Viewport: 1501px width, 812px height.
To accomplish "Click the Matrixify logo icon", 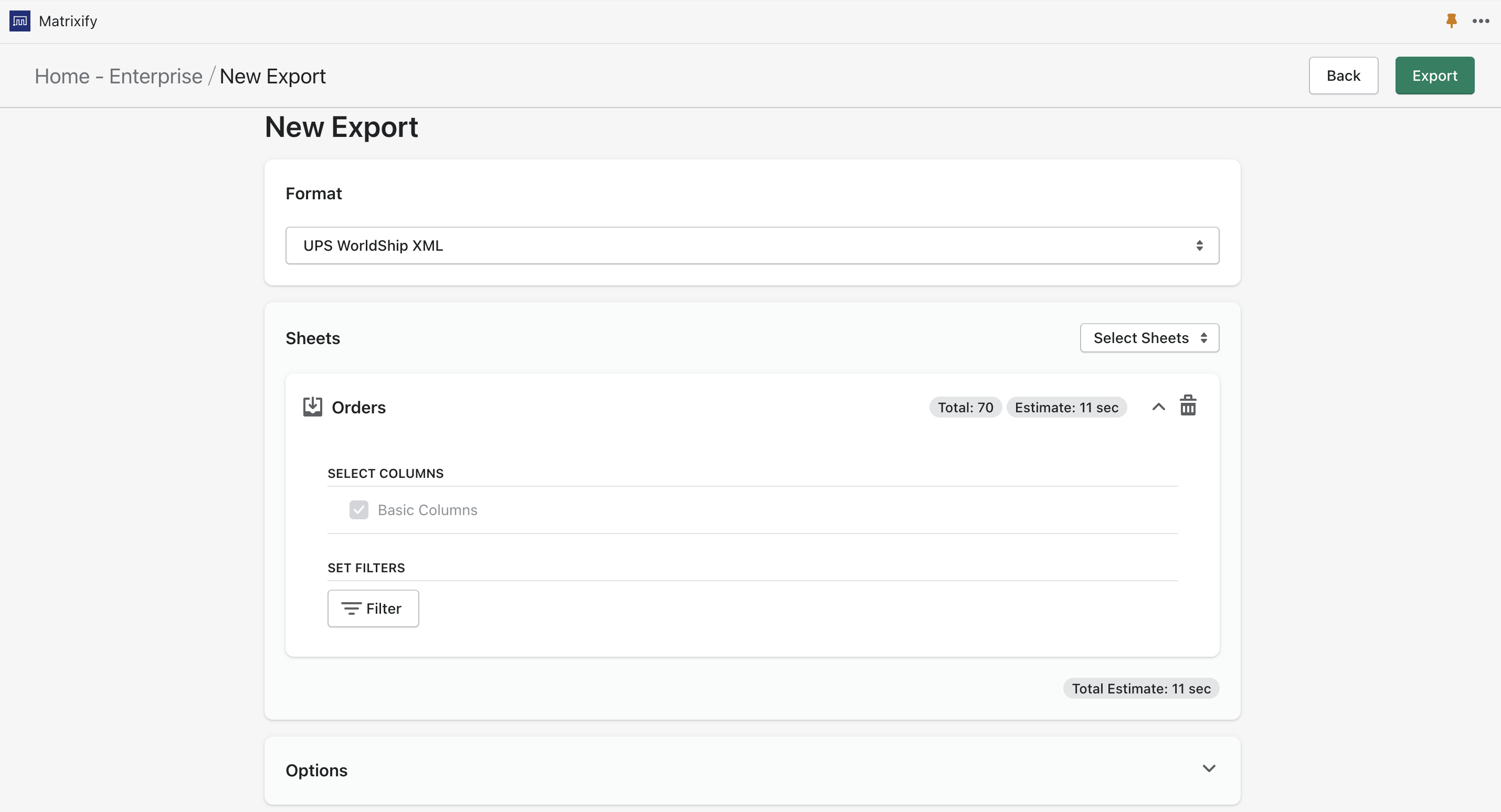I will point(19,20).
